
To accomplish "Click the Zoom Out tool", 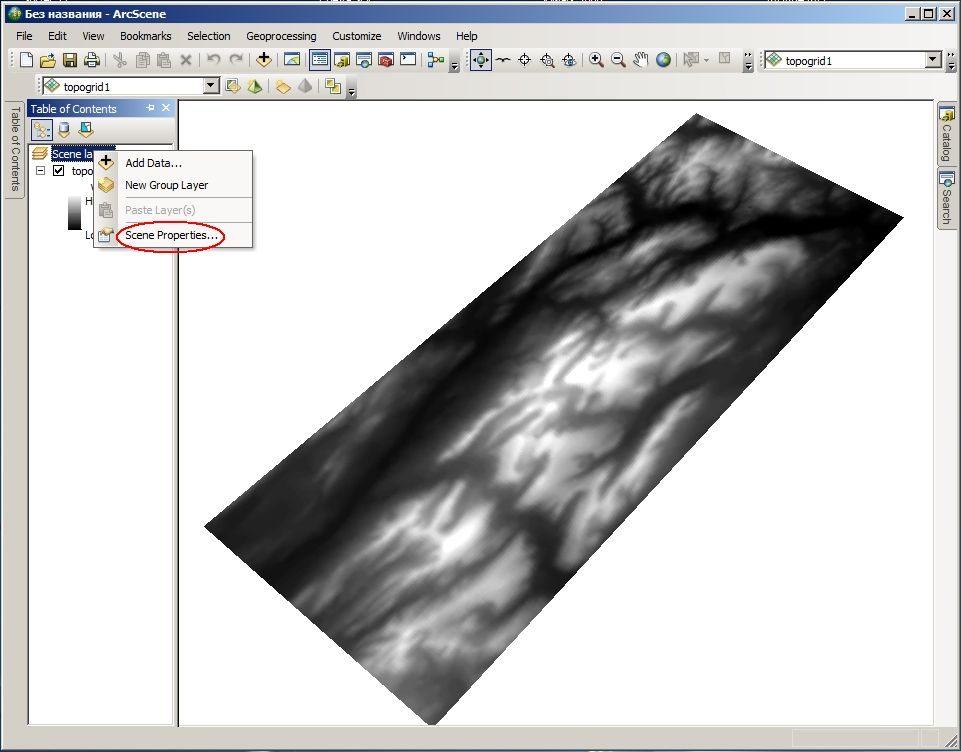I will [618, 60].
